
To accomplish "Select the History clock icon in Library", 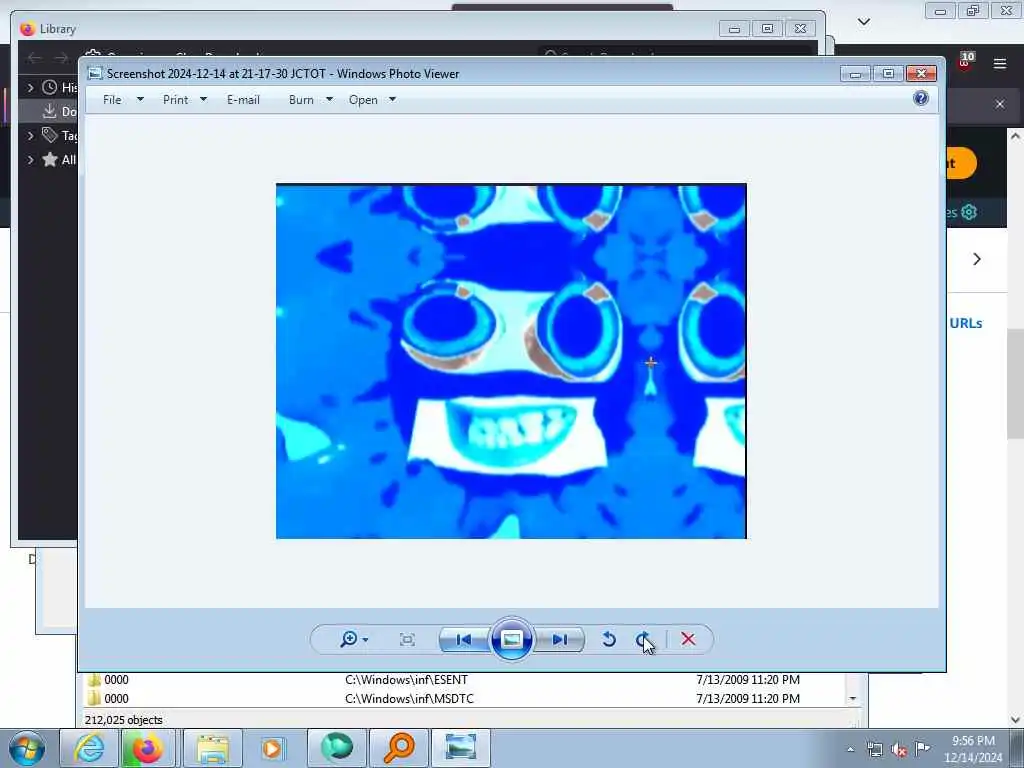I will click(x=50, y=87).
